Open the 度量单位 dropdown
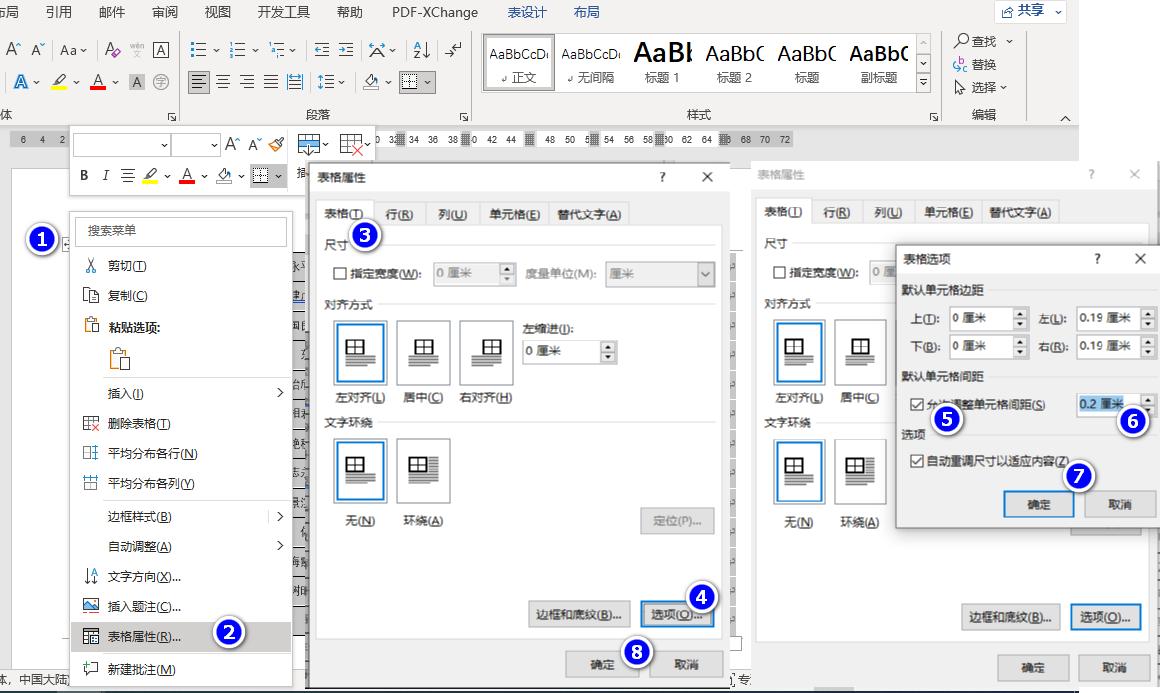The height and width of the screenshot is (693, 1160). coord(706,274)
